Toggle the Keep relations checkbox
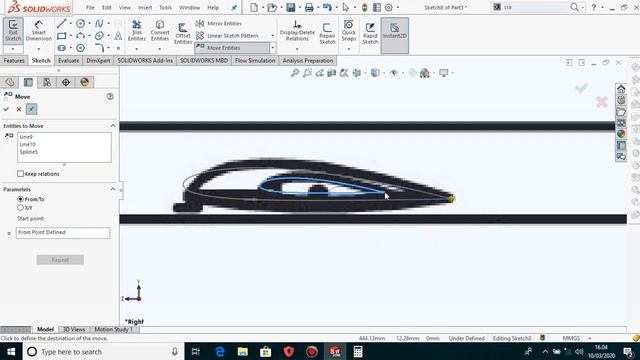 20,174
